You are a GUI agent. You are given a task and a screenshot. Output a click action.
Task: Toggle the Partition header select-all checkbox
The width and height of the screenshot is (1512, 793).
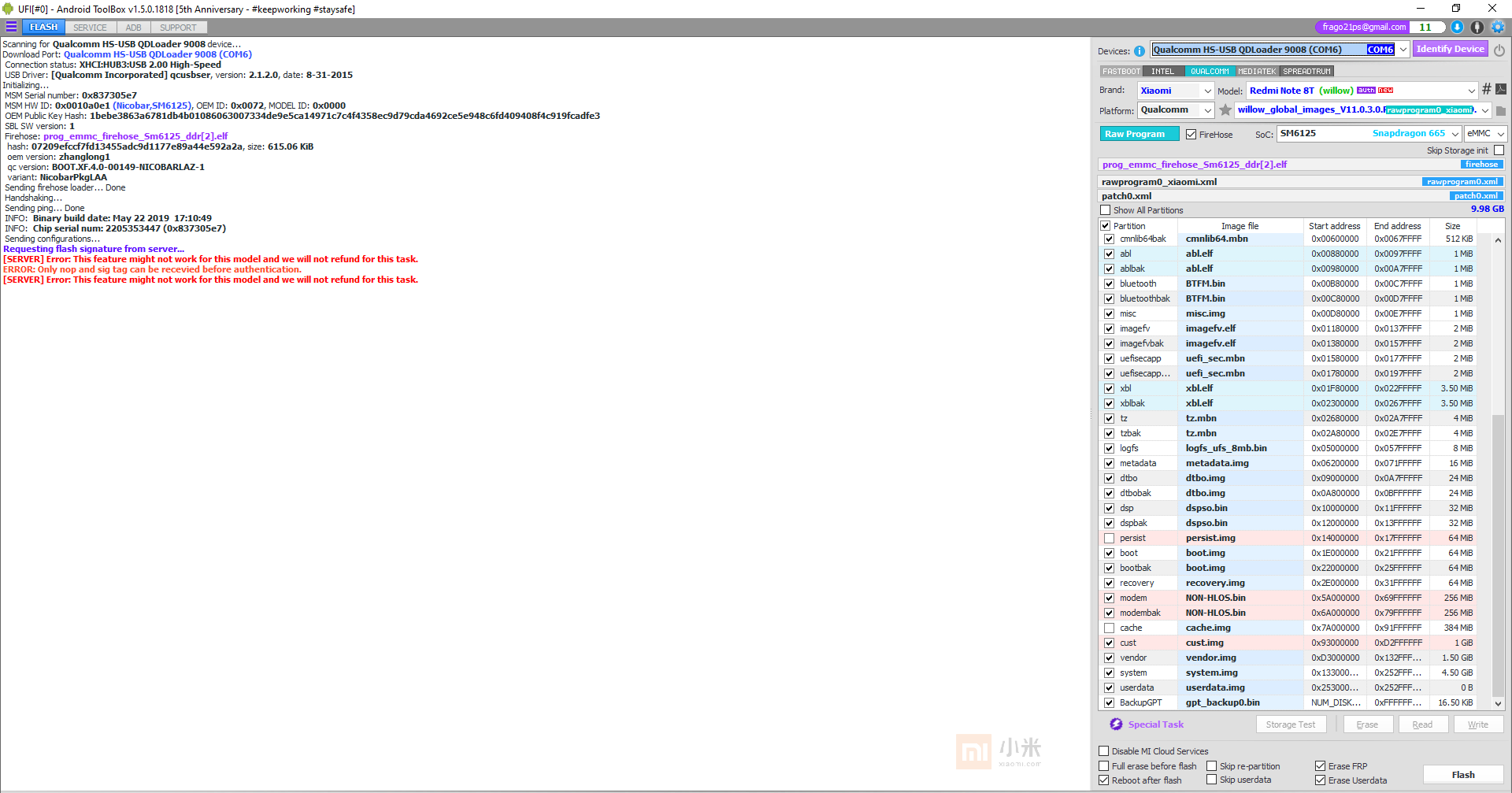pyautogui.click(x=1105, y=226)
